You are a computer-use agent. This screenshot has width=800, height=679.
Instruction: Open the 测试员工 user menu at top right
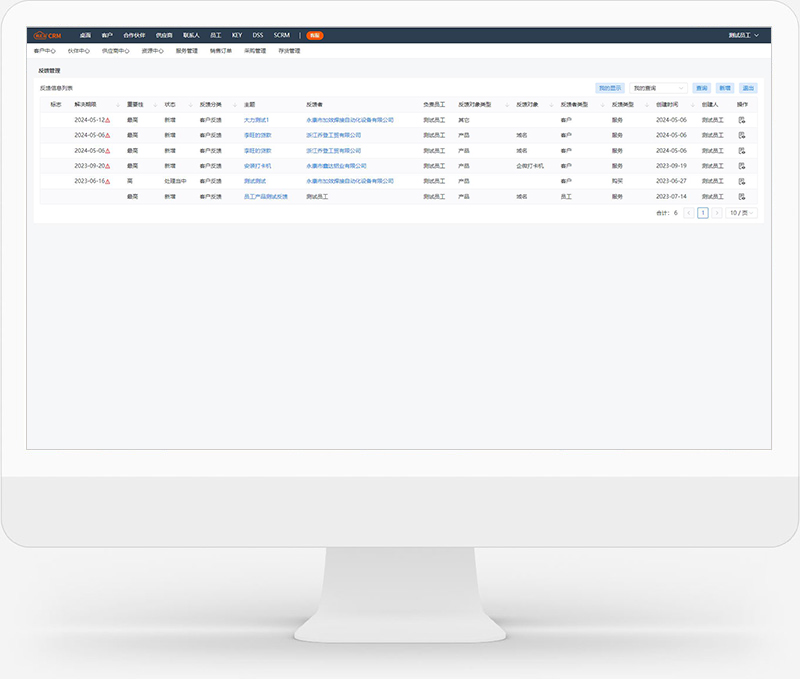pos(744,35)
